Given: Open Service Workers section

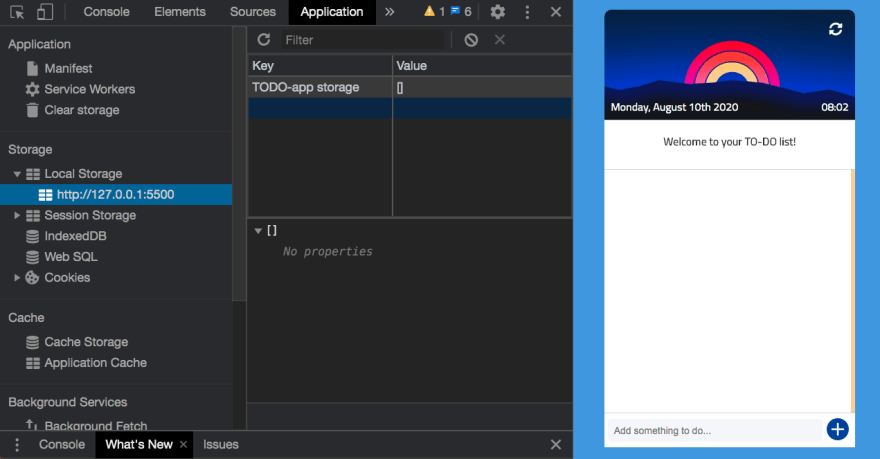Looking at the screenshot, I should click(89, 89).
